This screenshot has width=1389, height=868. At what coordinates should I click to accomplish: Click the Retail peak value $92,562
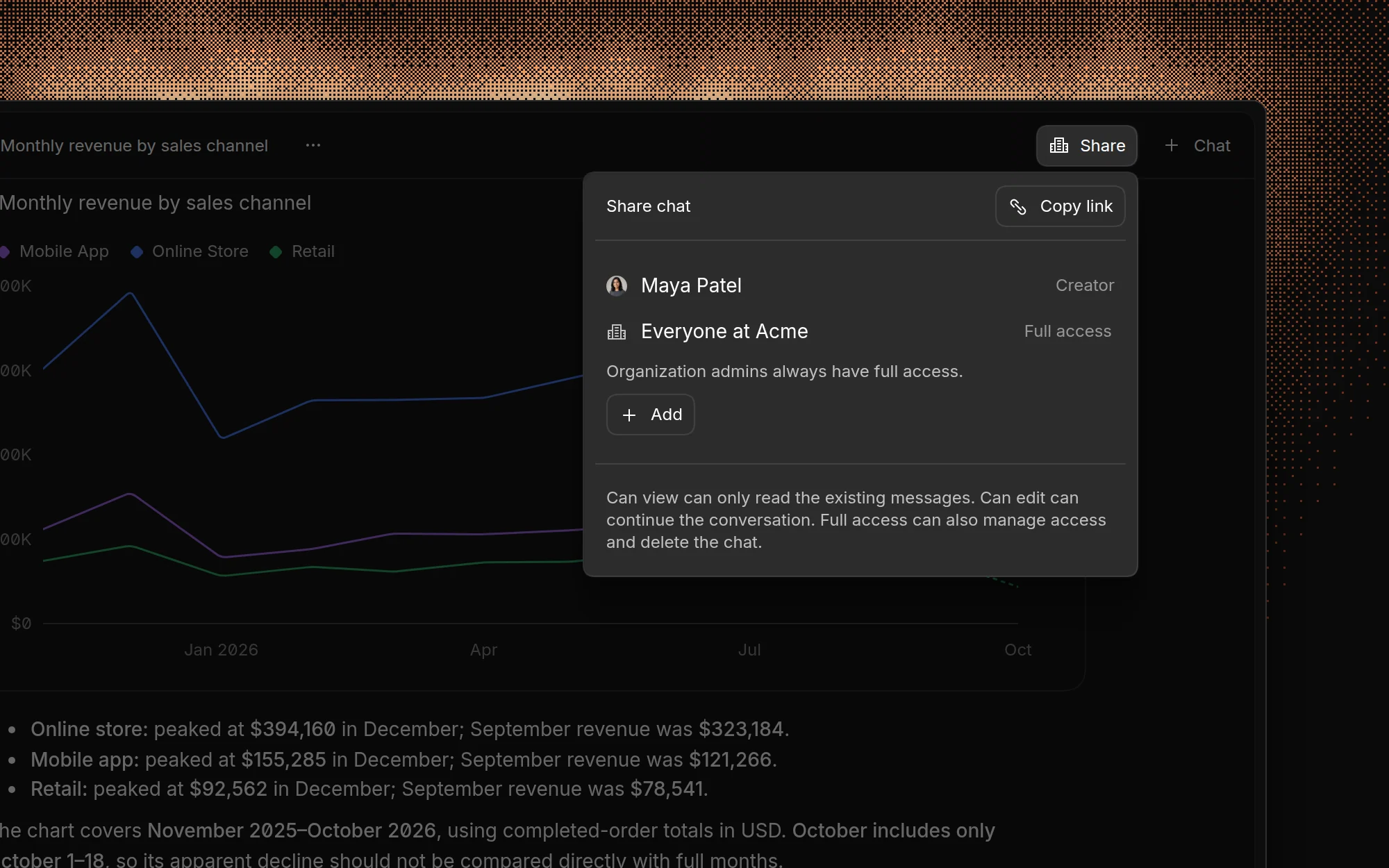click(228, 789)
